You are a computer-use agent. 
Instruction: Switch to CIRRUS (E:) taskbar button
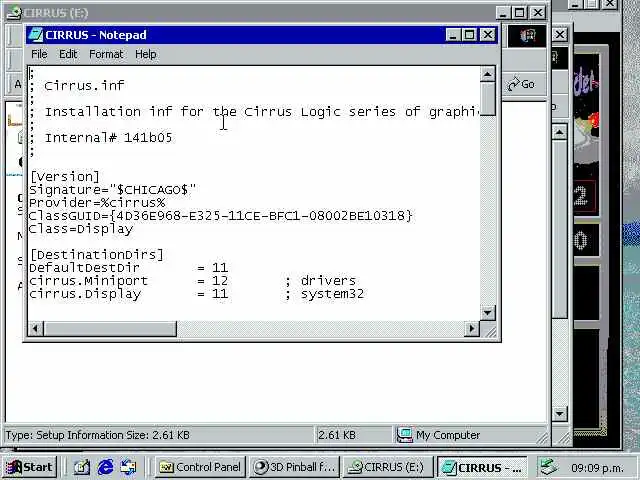(388, 467)
